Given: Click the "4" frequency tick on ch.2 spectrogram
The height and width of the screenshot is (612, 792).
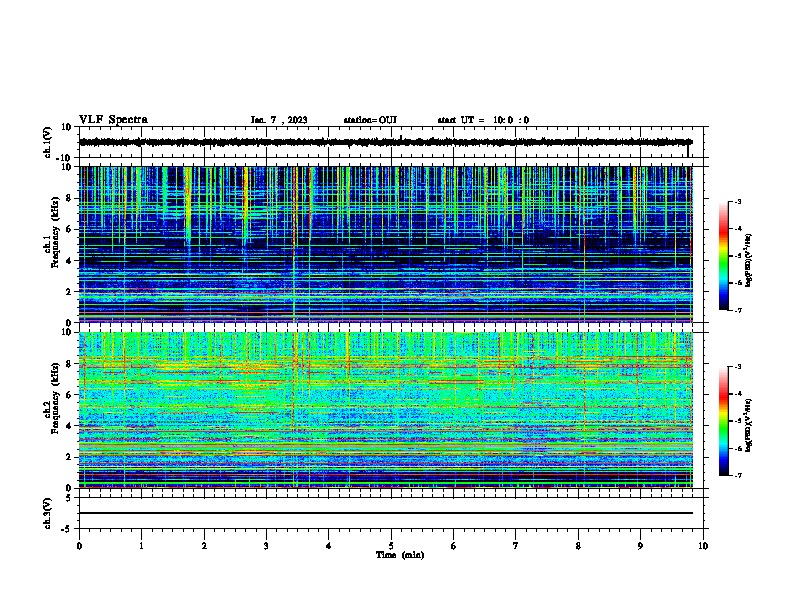Looking at the screenshot, I should click(x=69, y=426).
